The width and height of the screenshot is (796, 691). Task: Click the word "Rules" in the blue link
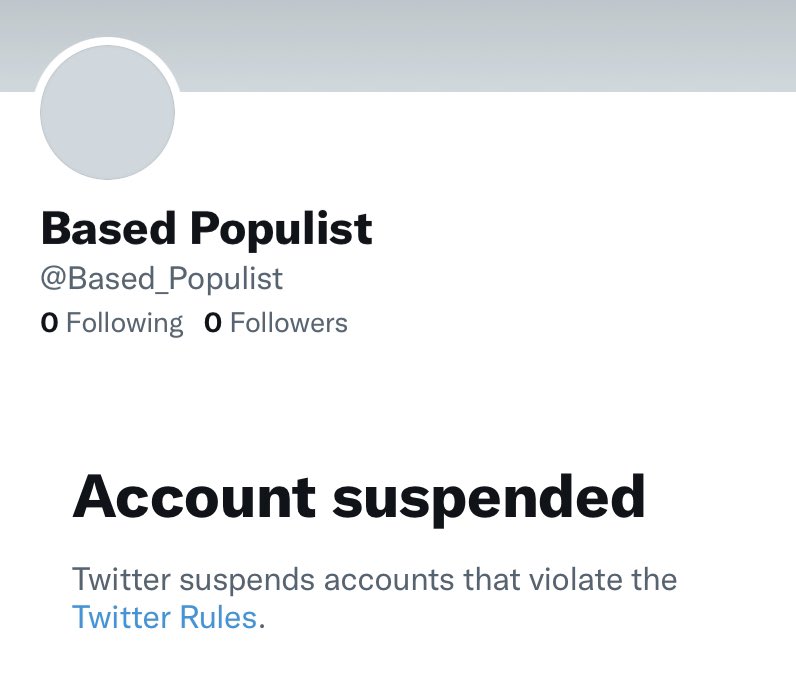219,618
